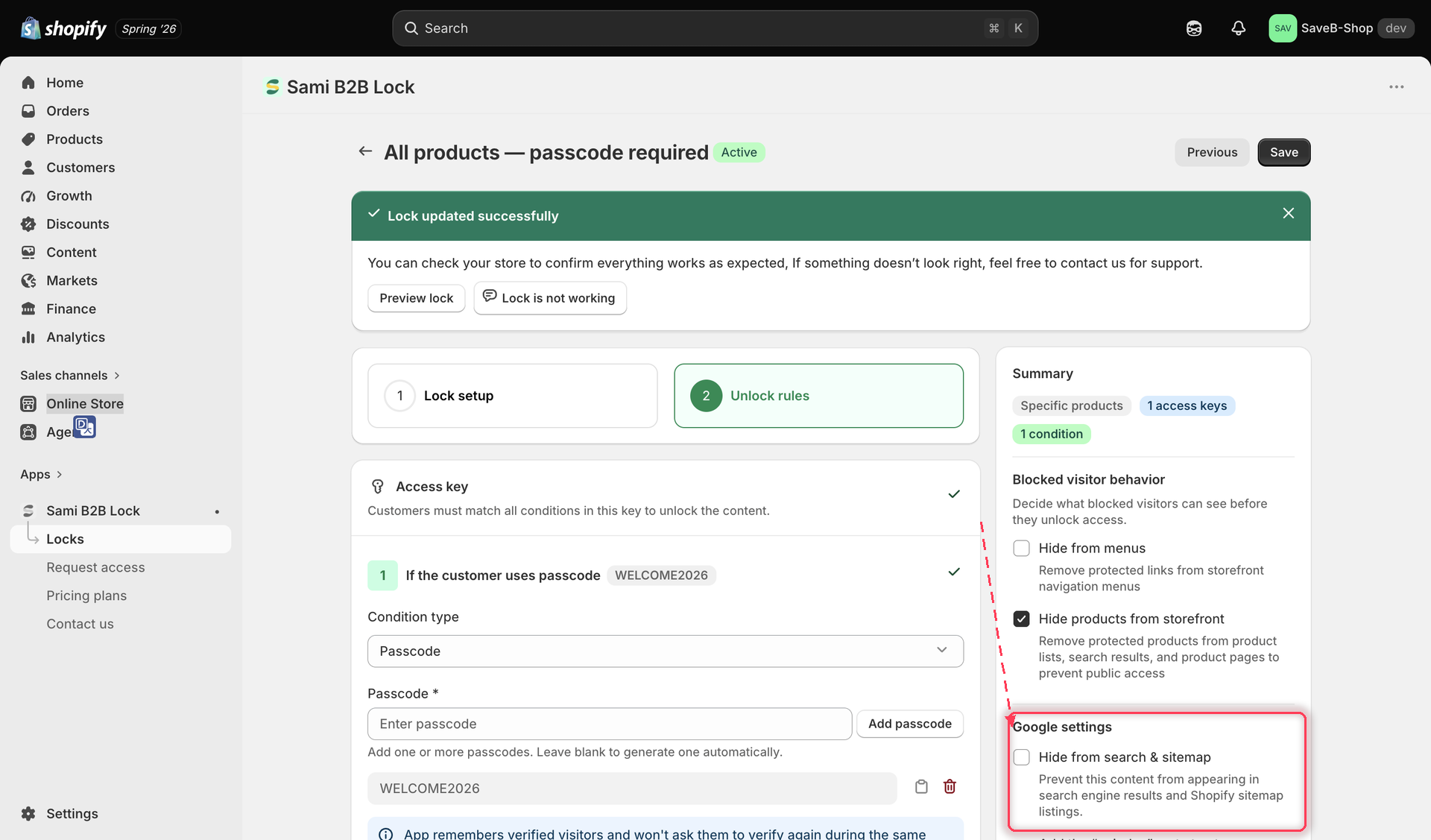1431x840 pixels.
Task: Enable Hide from menus checkbox
Action: pyautogui.click(x=1021, y=549)
